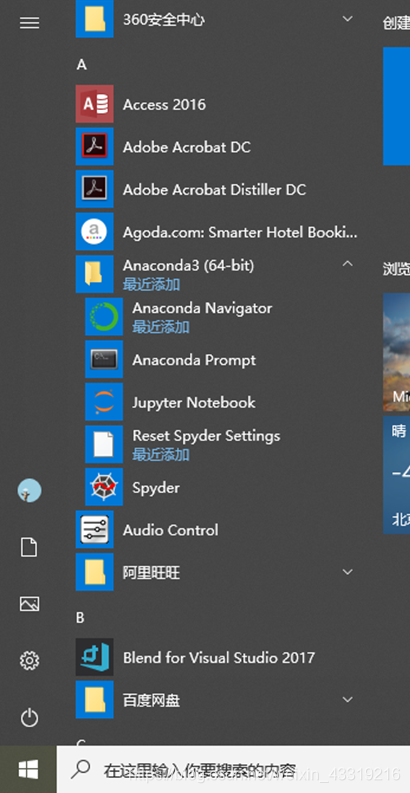Click the Anaconda Navigator green ring icon

[104, 317]
